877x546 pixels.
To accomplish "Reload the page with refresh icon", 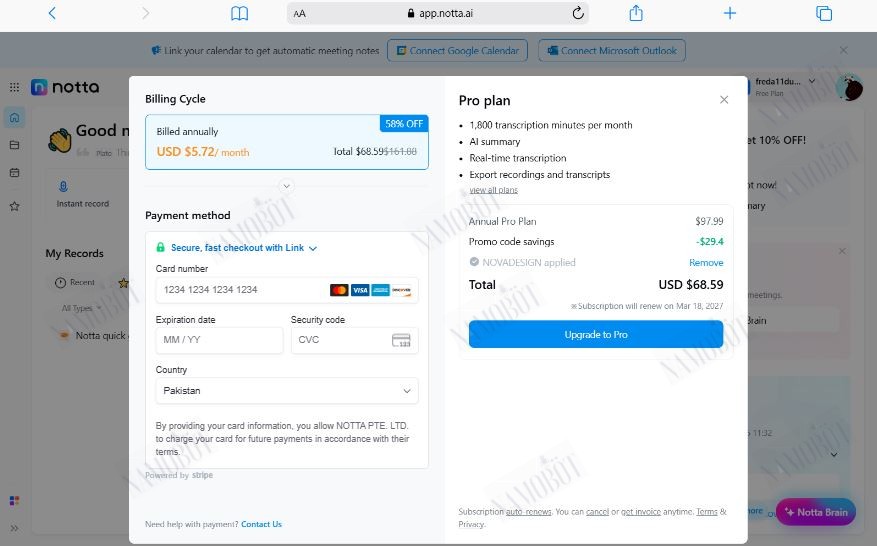I will pos(578,13).
